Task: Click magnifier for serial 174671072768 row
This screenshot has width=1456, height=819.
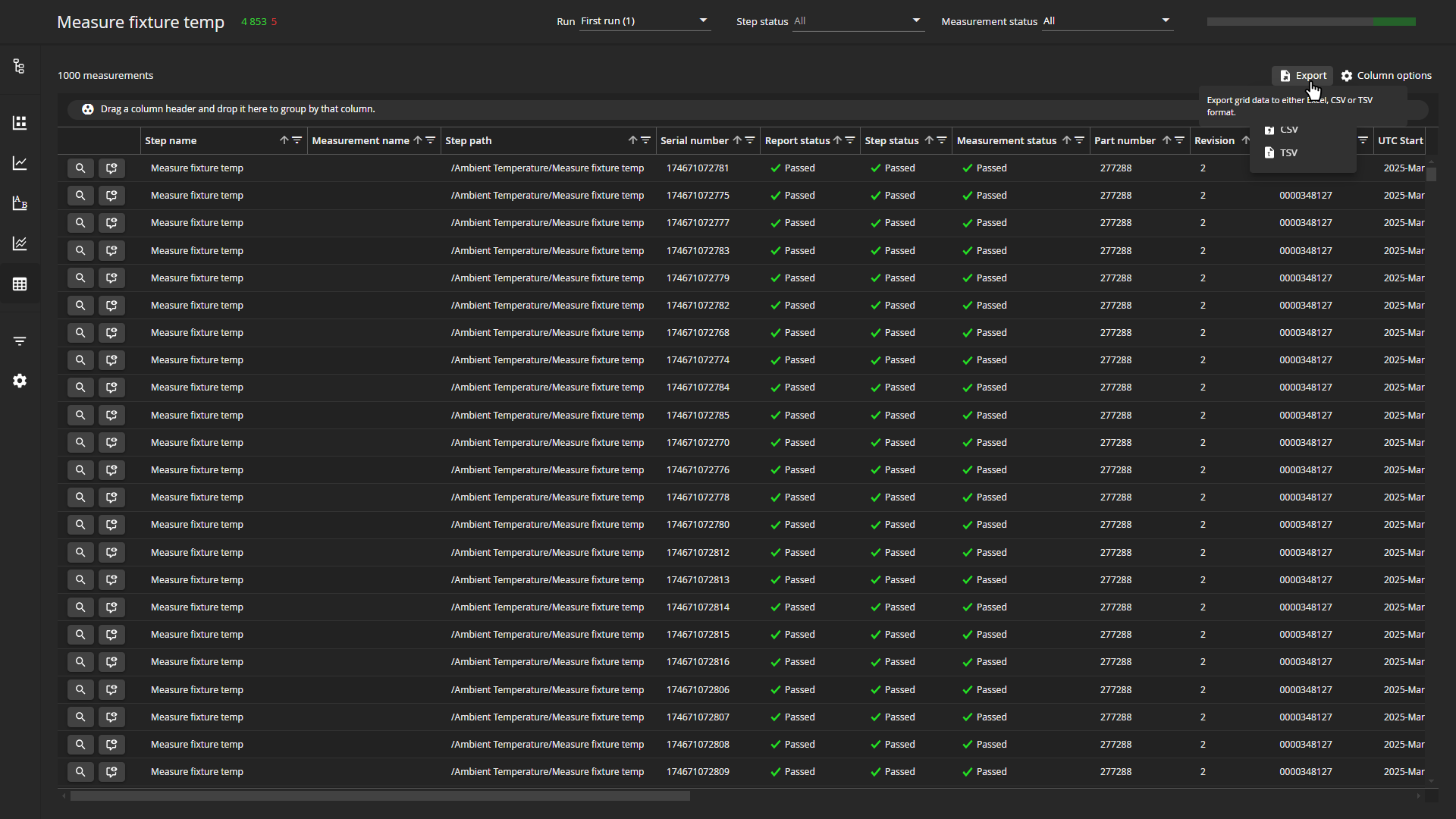Action: pos(80,333)
